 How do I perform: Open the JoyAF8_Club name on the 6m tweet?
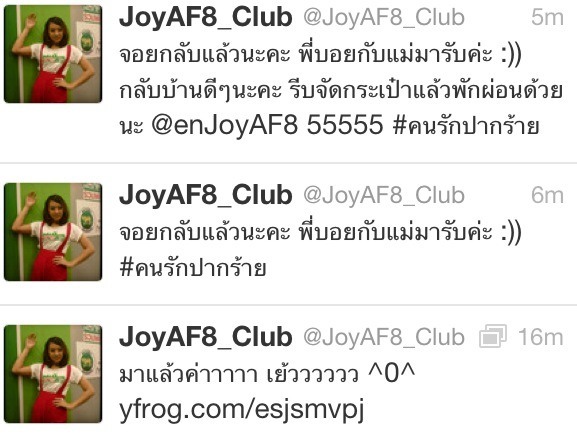pyautogui.click(x=206, y=195)
